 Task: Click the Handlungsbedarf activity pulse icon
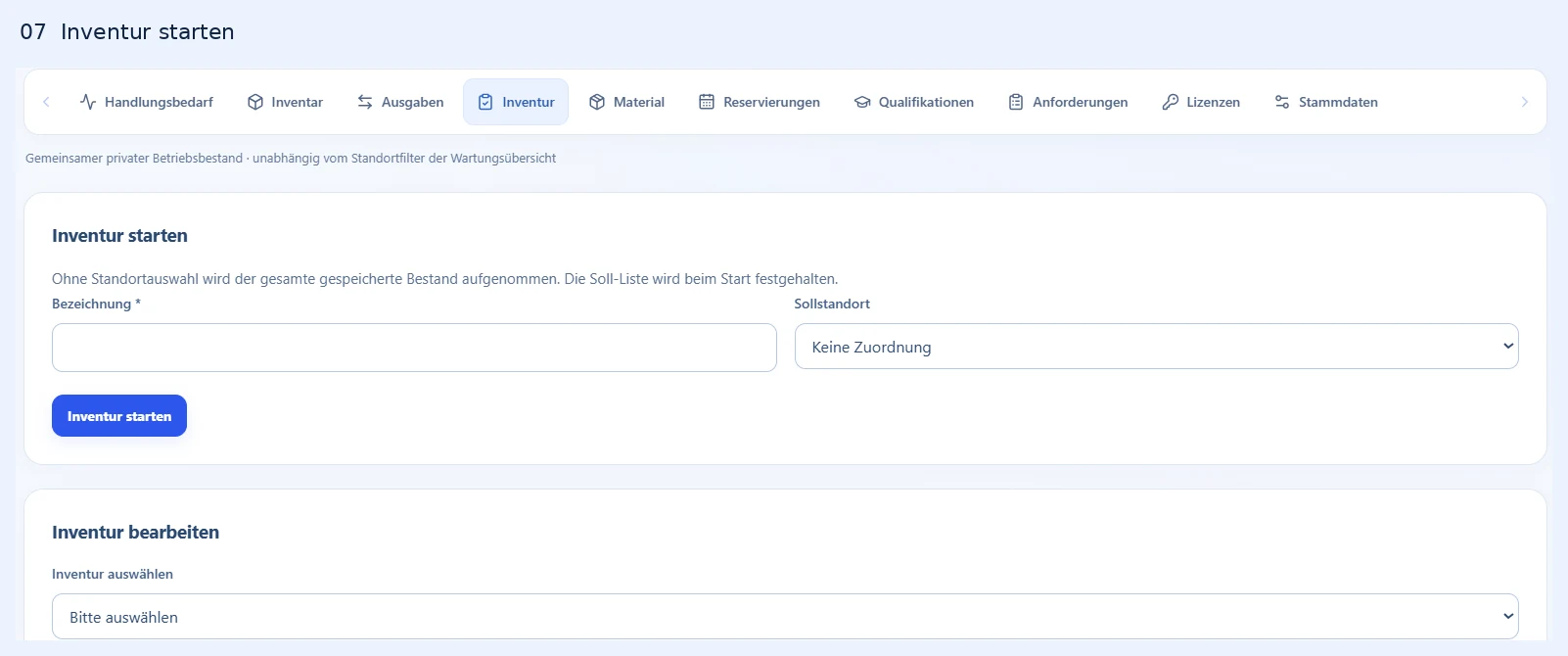pos(88,102)
